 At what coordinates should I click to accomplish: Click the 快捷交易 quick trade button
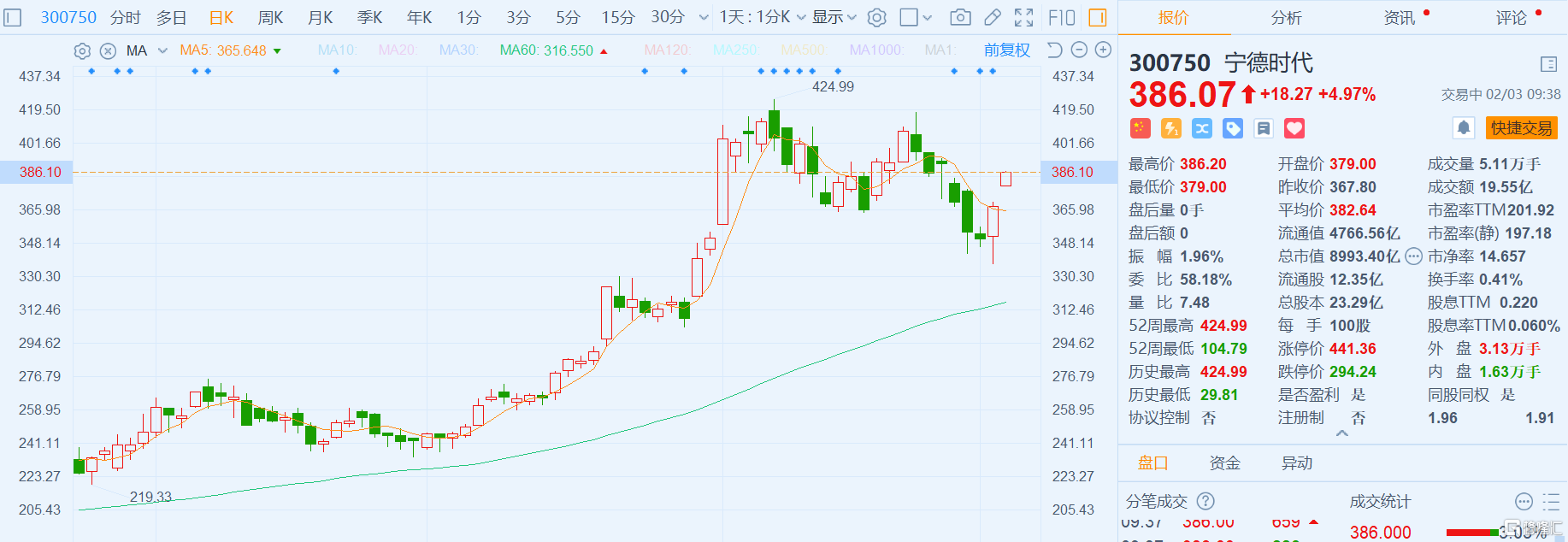pos(1522,128)
